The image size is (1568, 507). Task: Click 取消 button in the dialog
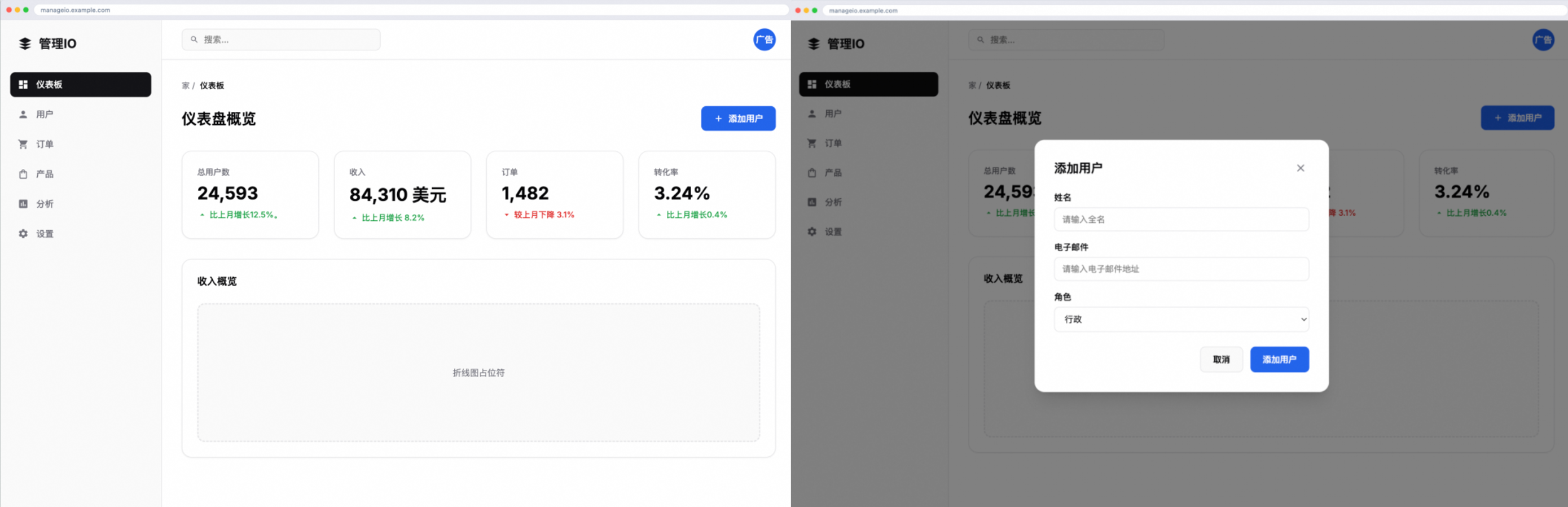pyautogui.click(x=1221, y=360)
